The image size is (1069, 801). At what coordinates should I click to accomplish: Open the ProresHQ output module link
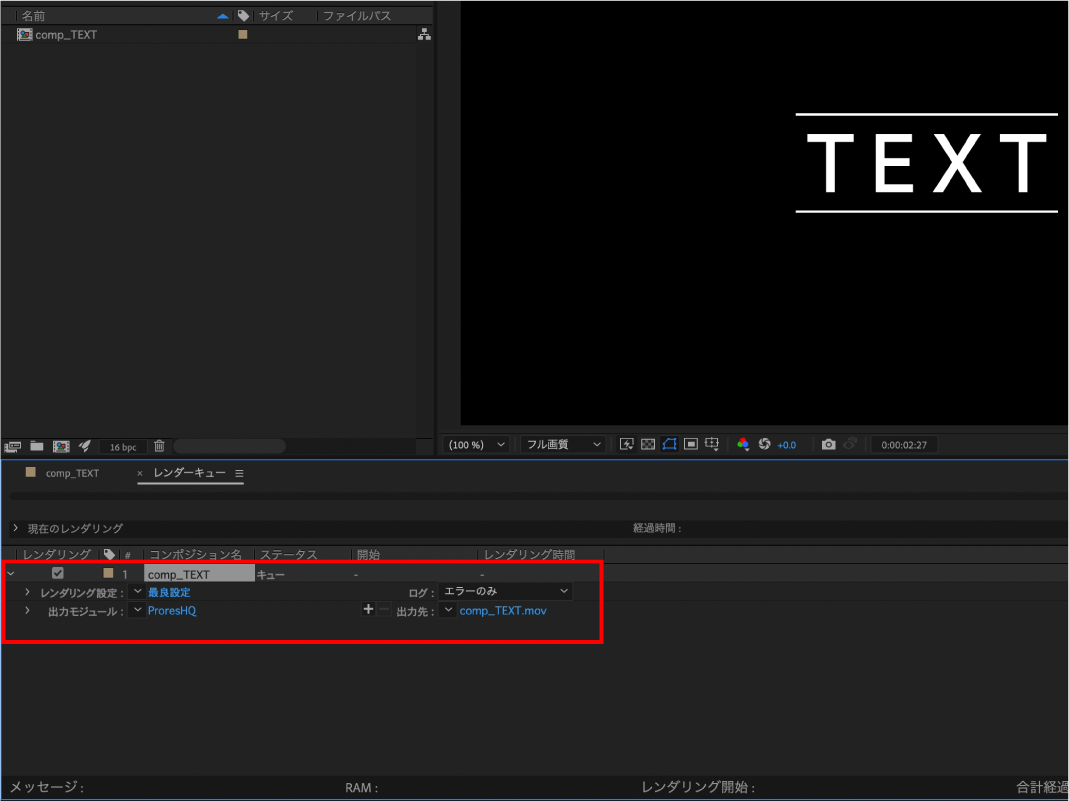pyautogui.click(x=172, y=611)
